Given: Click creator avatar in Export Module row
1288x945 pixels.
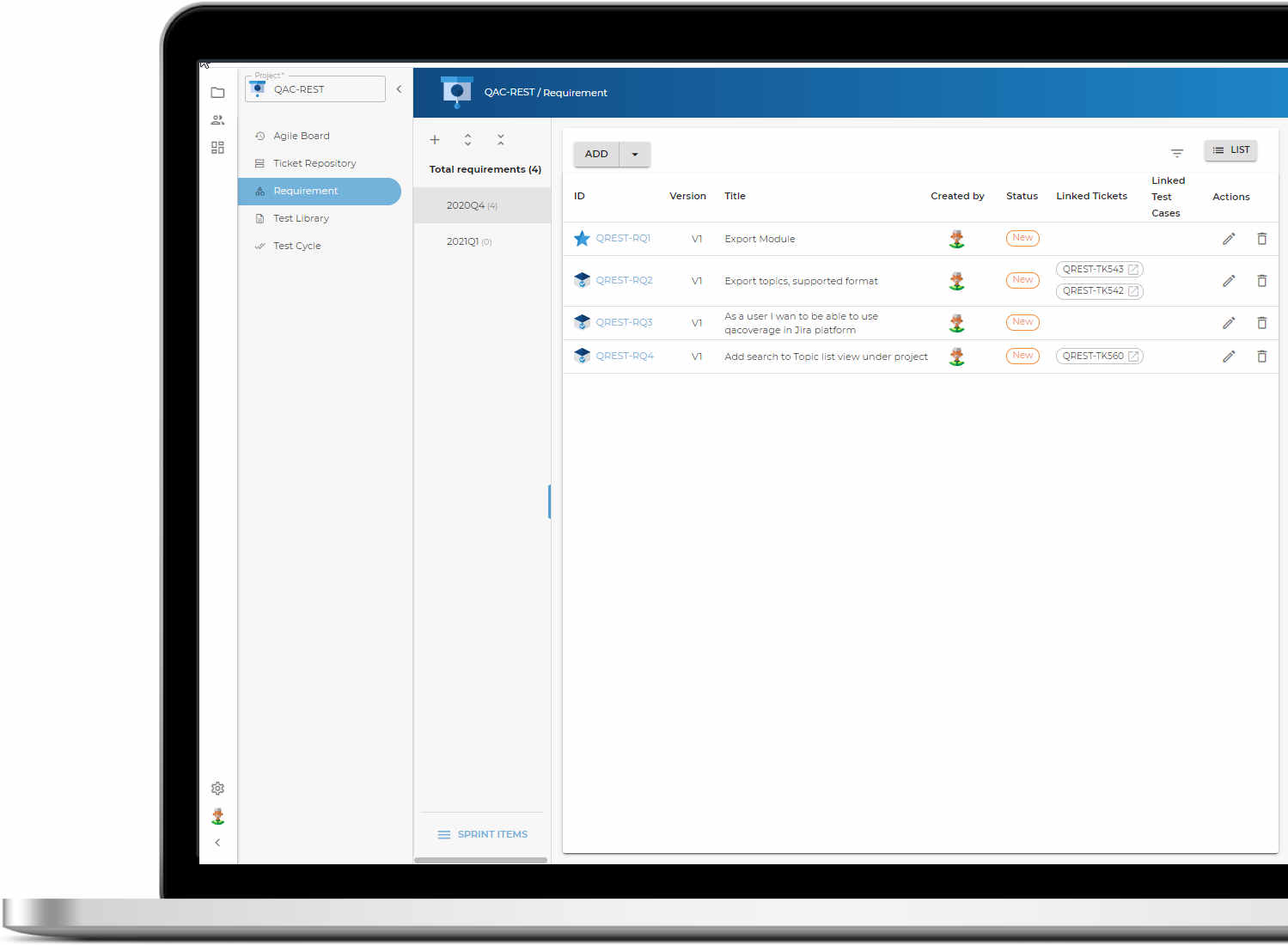Looking at the screenshot, I should click(956, 239).
